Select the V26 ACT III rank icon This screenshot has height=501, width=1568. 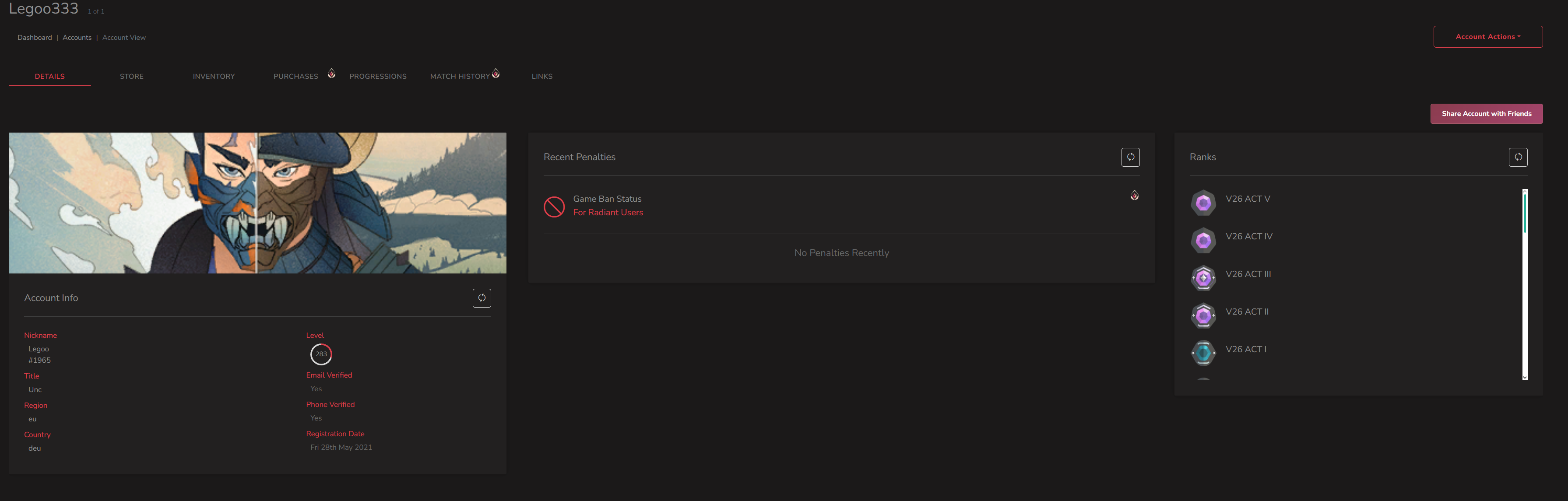coord(1203,278)
